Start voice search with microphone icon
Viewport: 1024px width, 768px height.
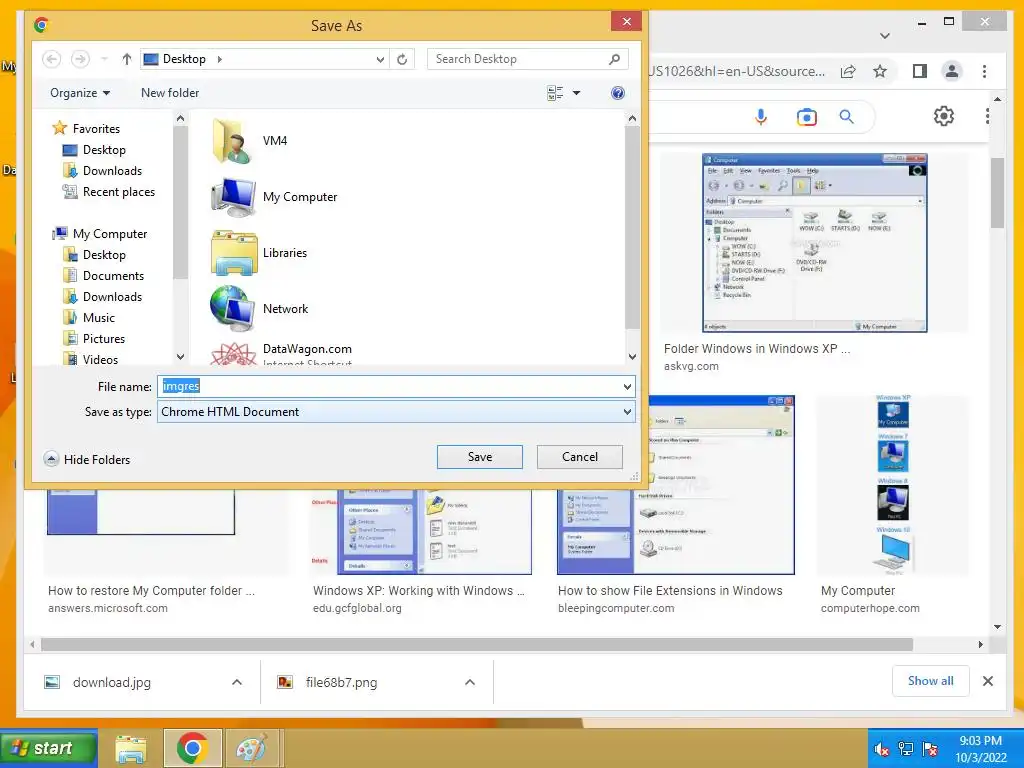pos(760,117)
